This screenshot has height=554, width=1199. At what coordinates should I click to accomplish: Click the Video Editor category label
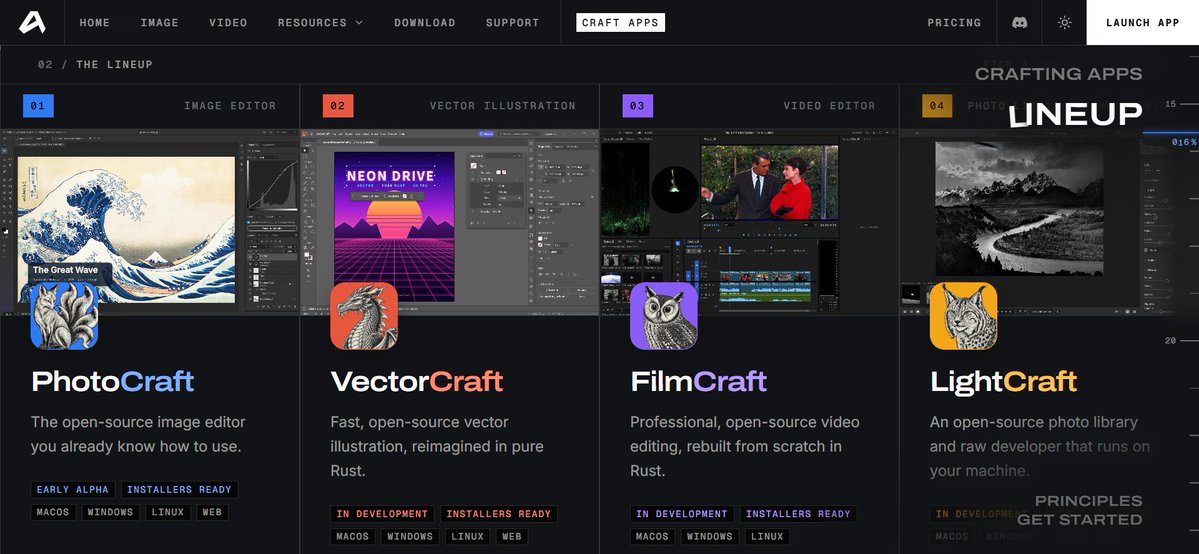(830, 106)
